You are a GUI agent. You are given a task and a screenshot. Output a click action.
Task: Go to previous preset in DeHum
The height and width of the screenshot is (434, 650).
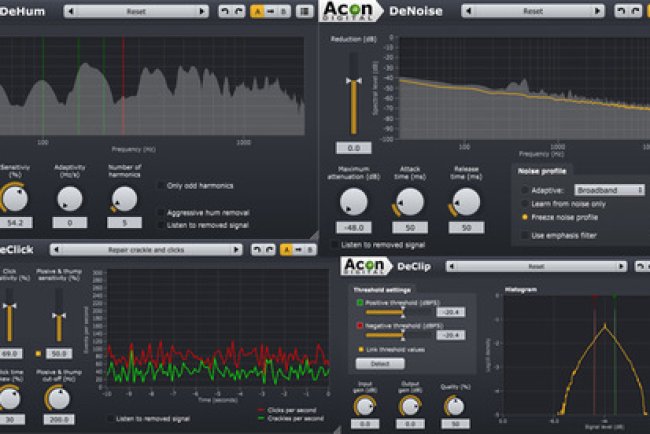(71, 11)
